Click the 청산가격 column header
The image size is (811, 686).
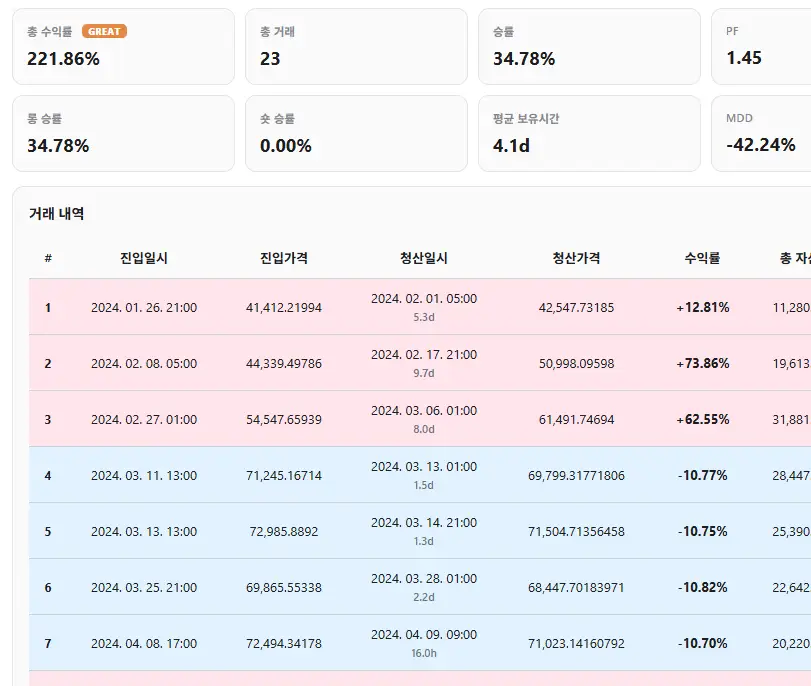pyautogui.click(x=576, y=258)
